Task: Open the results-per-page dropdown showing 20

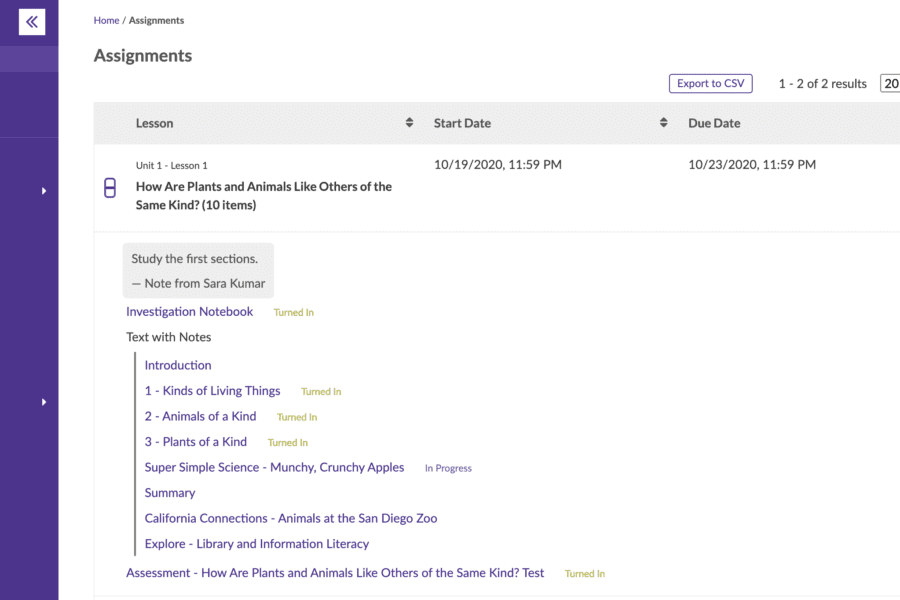Action: 889,84
